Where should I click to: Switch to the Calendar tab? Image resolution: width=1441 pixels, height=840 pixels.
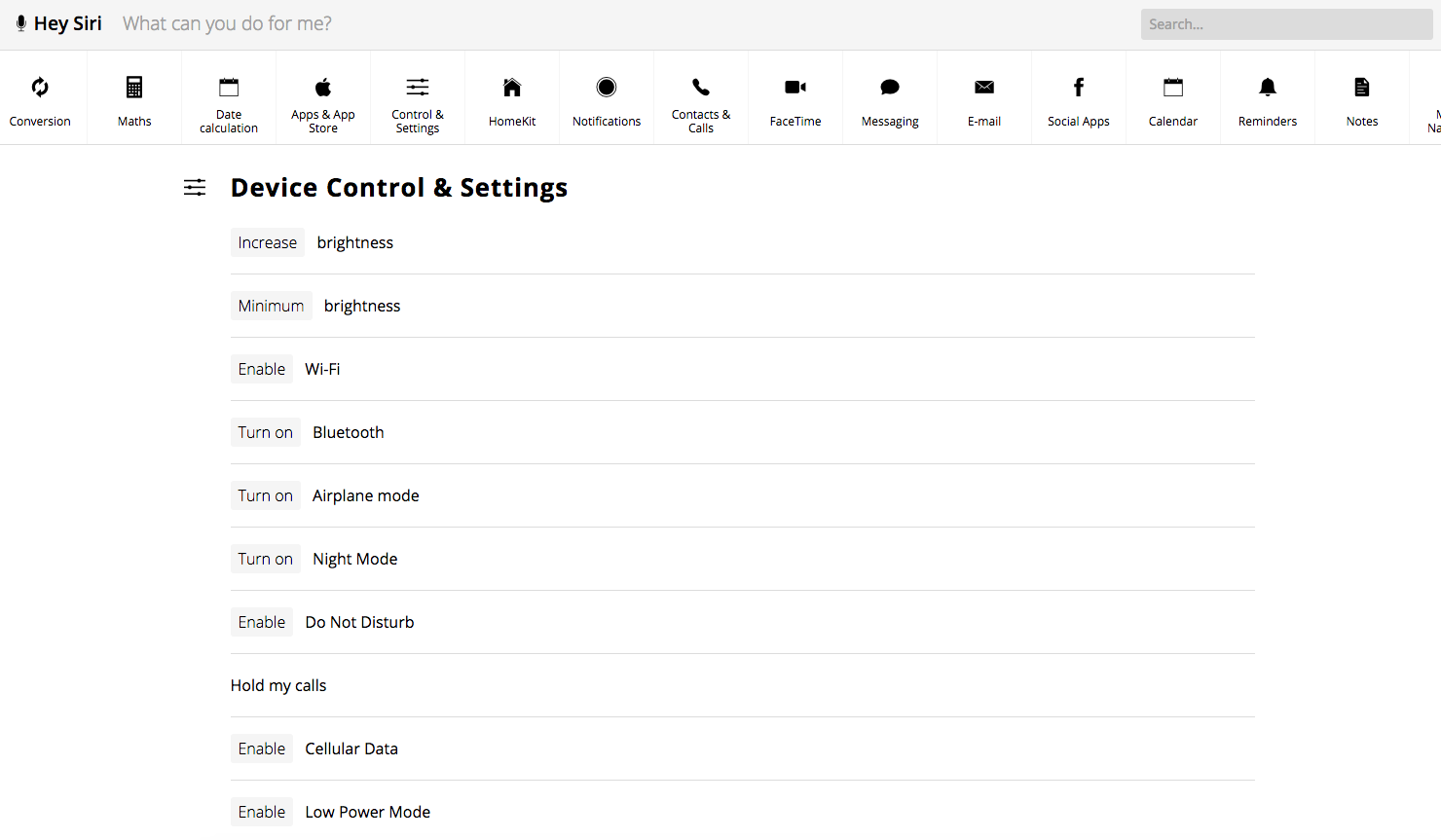pyautogui.click(x=1173, y=99)
